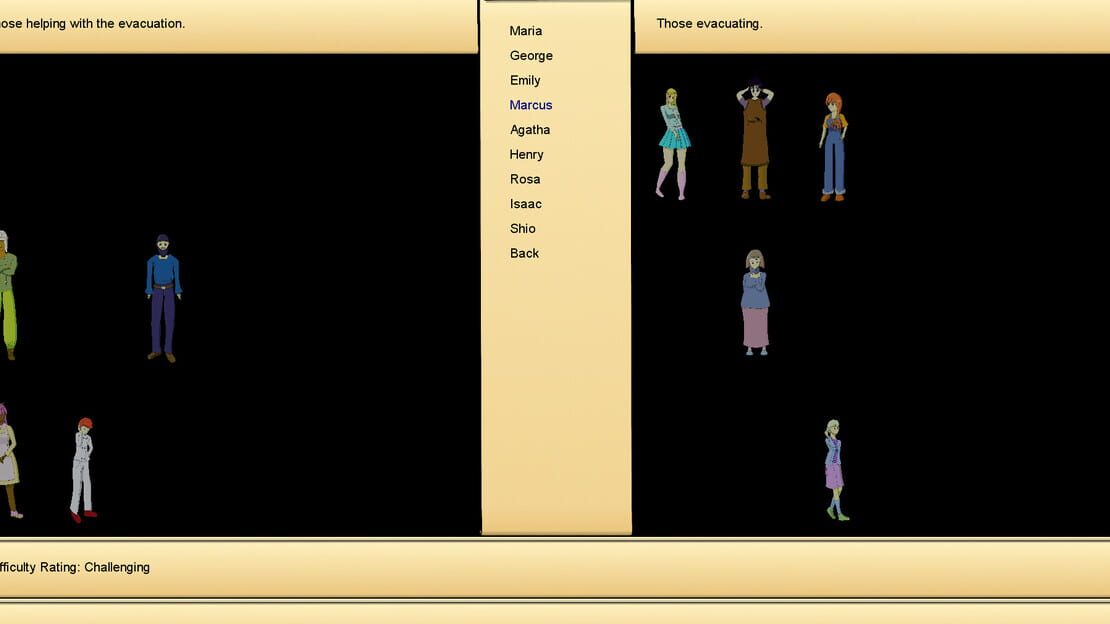Choose Isaac from the character menu
1110x624 pixels.
click(x=525, y=205)
